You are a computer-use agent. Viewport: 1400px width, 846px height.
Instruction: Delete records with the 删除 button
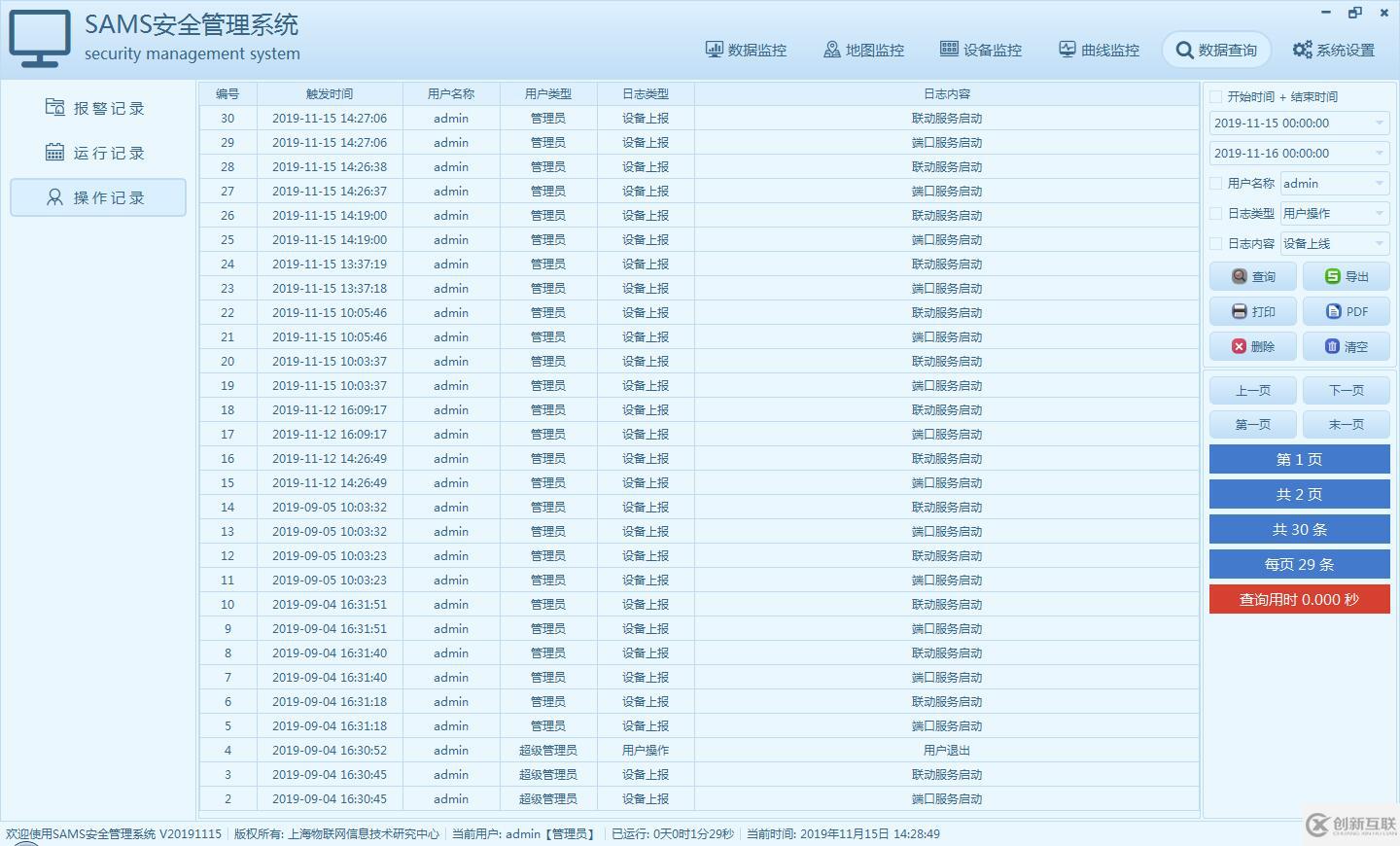click(x=1253, y=346)
